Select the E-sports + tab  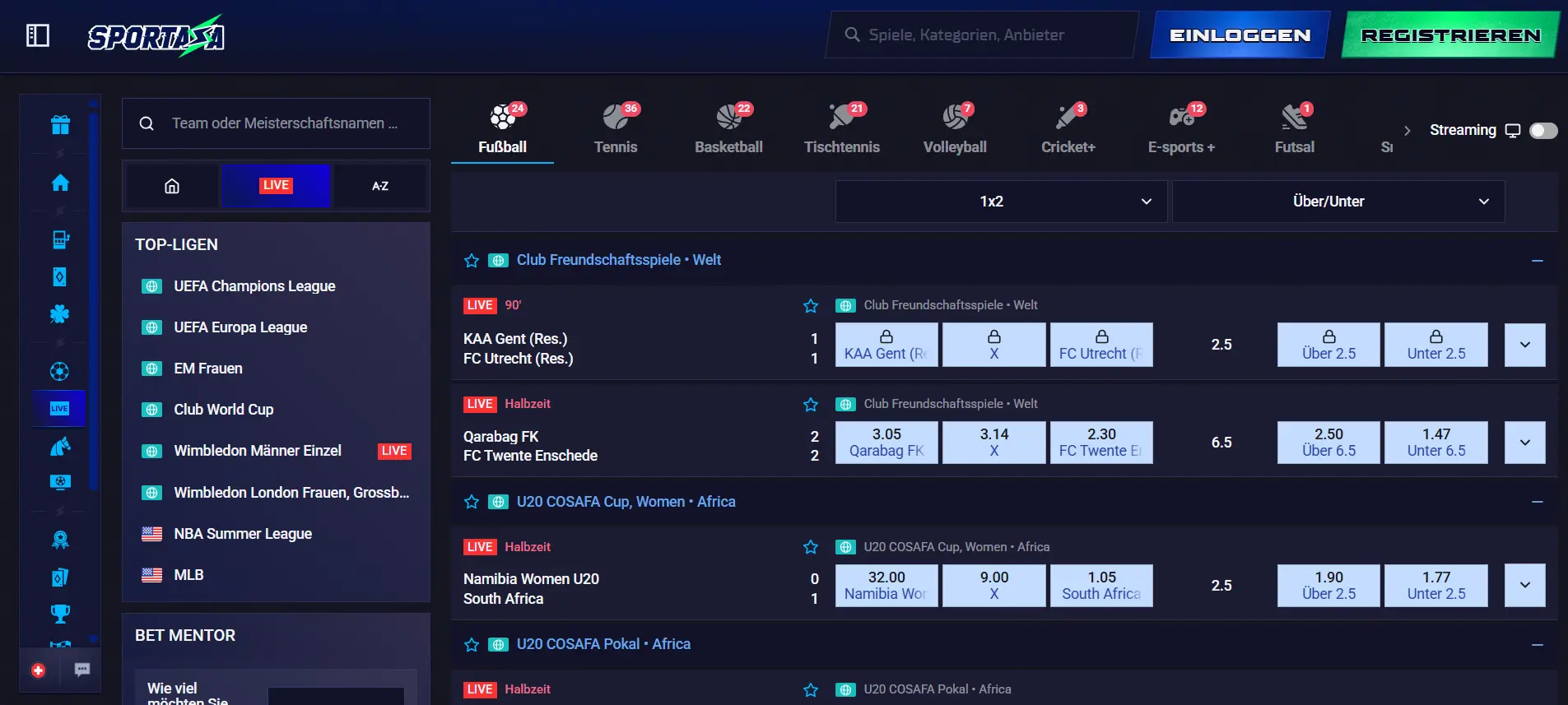tap(1181, 129)
